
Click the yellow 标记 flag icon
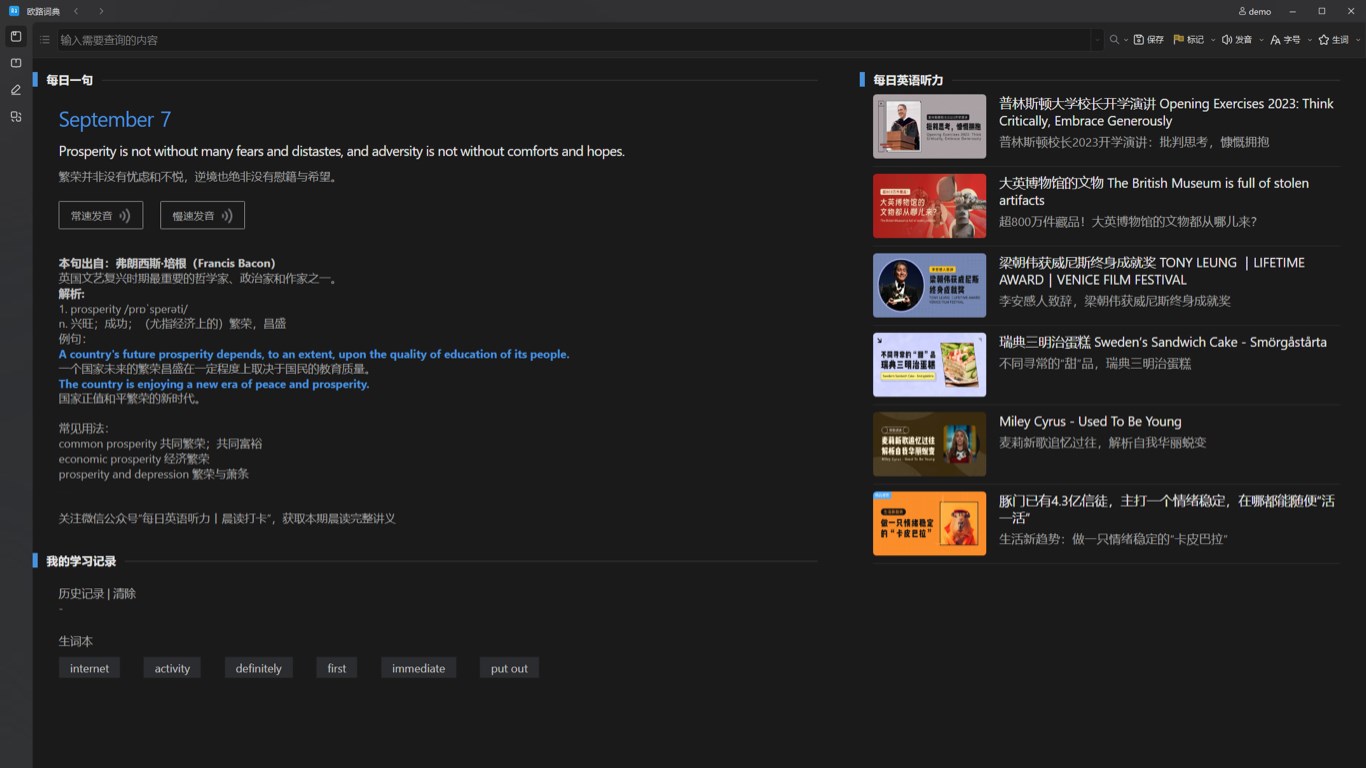pyautogui.click(x=1179, y=39)
